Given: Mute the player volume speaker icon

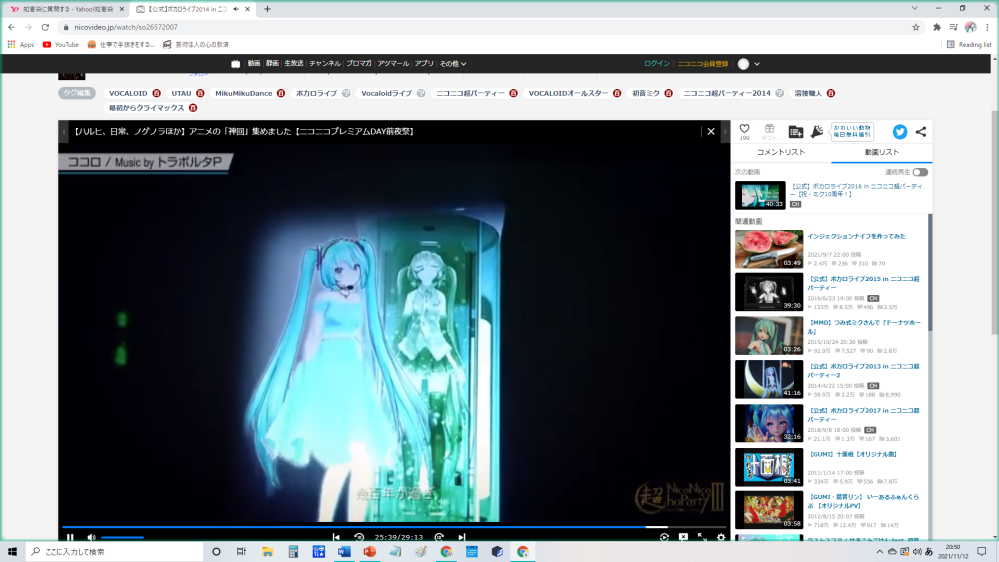Looking at the screenshot, I should click(x=91, y=537).
